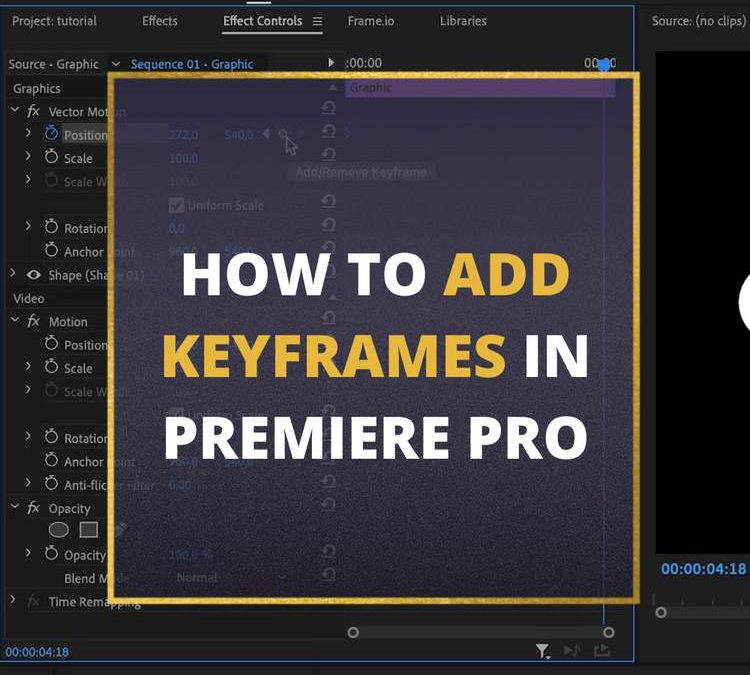This screenshot has width=750, height=675.
Task: Expand the Motion Rotation property
Action: click(x=28, y=436)
